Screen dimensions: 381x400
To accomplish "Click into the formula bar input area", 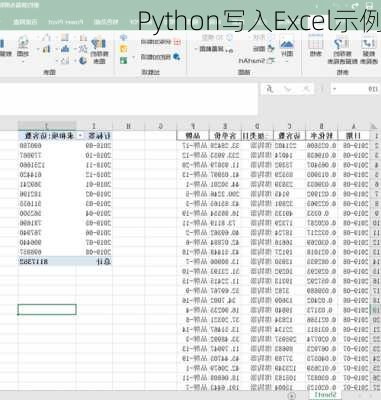I will (x=129, y=99).
